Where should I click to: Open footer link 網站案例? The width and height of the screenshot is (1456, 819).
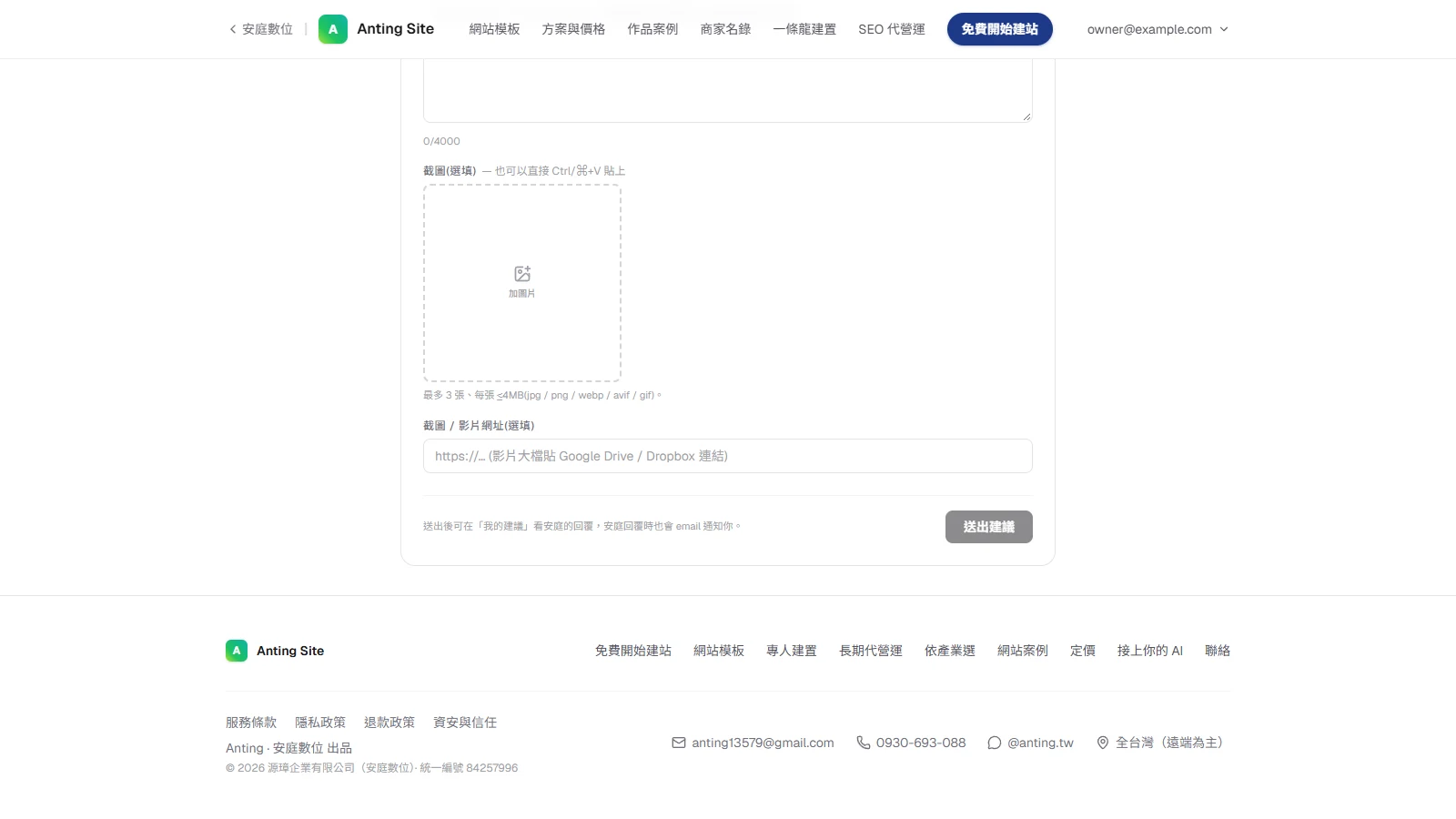(x=1023, y=651)
